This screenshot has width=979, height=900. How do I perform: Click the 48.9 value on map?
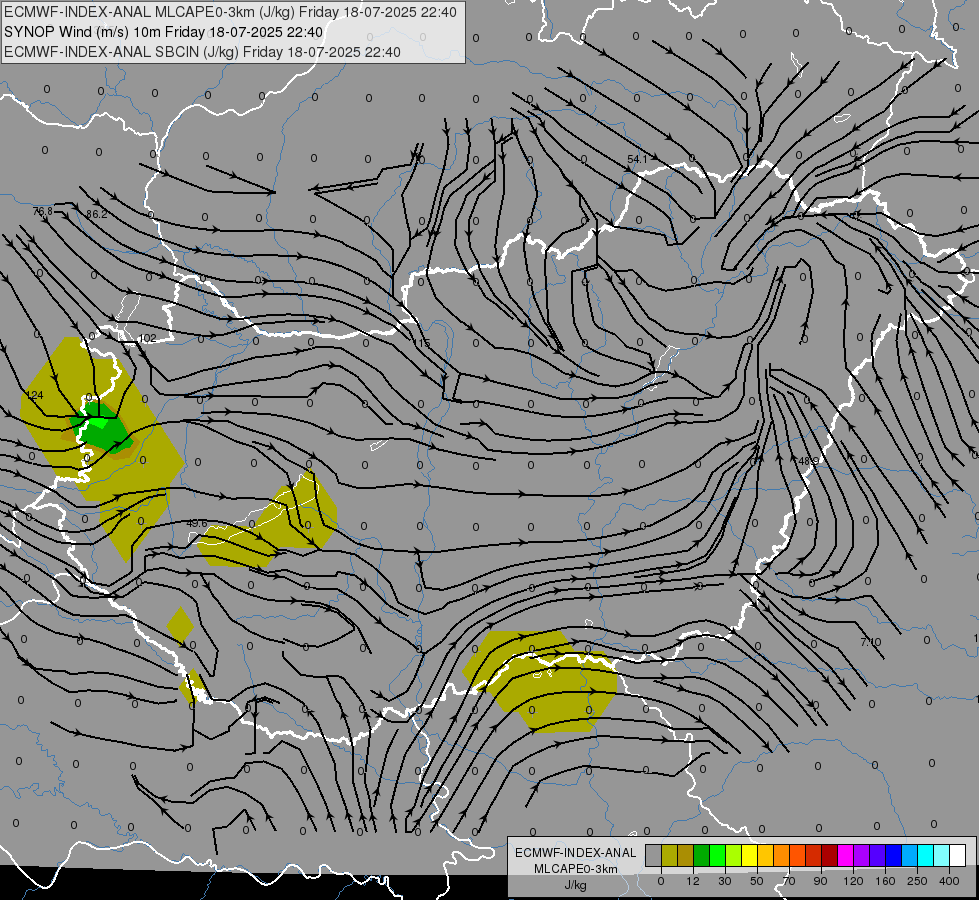point(809,460)
